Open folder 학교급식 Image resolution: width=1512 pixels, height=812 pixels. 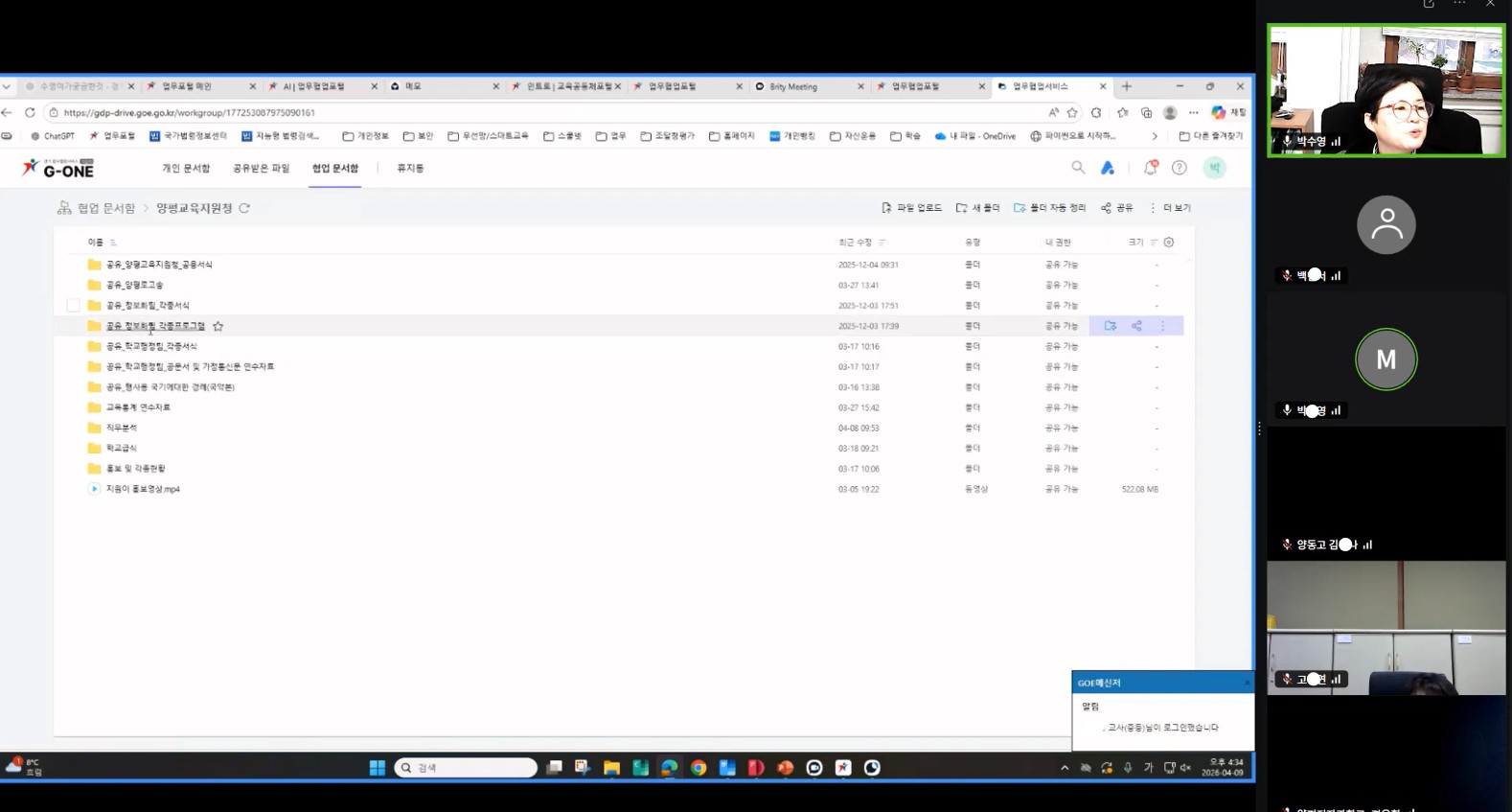pyautogui.click(x=122, y=448)
